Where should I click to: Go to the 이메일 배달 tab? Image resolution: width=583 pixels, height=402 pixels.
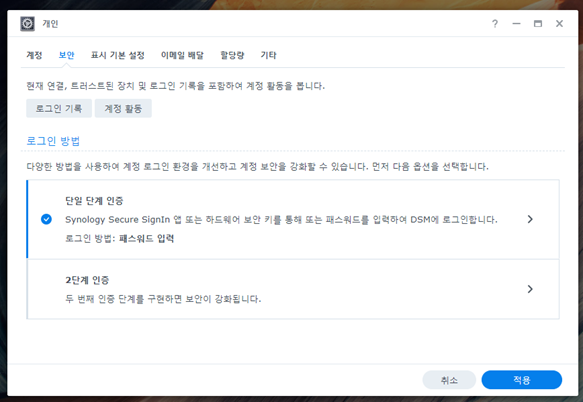click(x=182, y=55)
